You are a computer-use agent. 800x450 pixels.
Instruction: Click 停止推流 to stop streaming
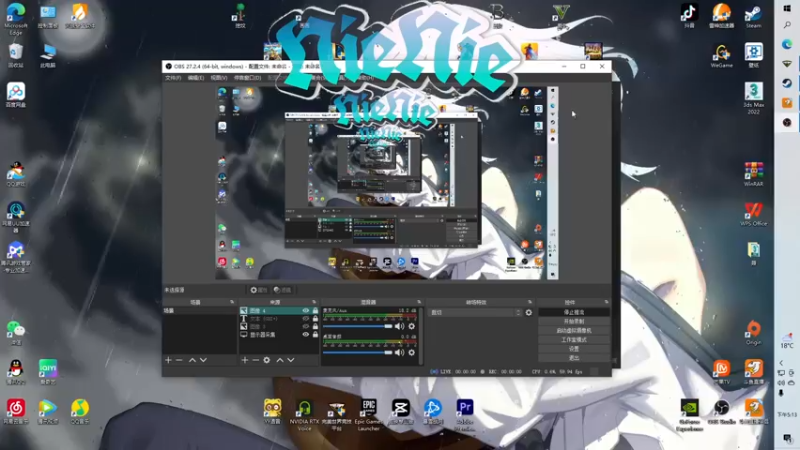coord(574,312)
